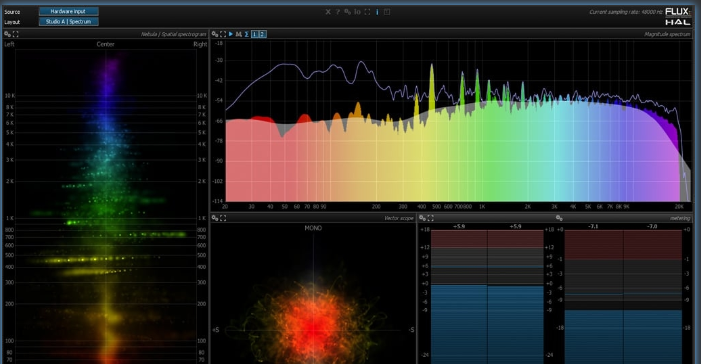The image size is (701, 364).
Task: Click the Center label in Nebula panel
Action: pyautogui.click(x=106, y=44)
